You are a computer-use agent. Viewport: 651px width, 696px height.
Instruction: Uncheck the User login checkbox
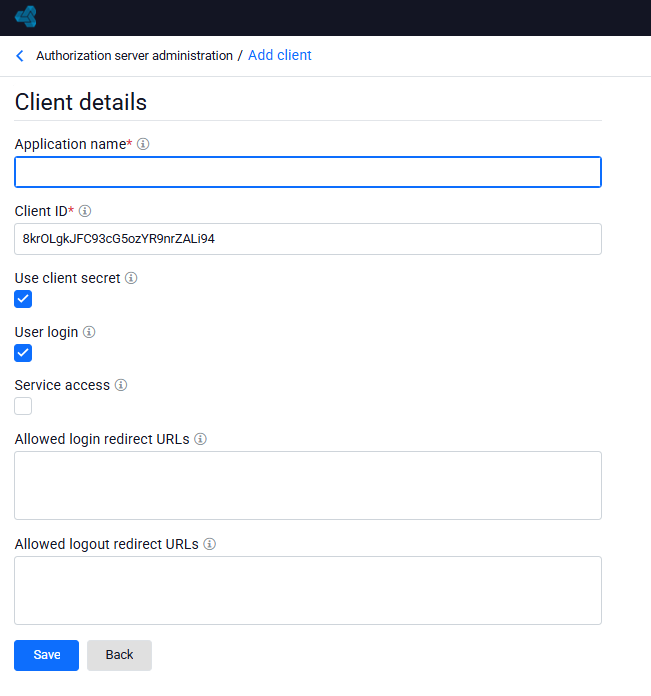point(23,353)
